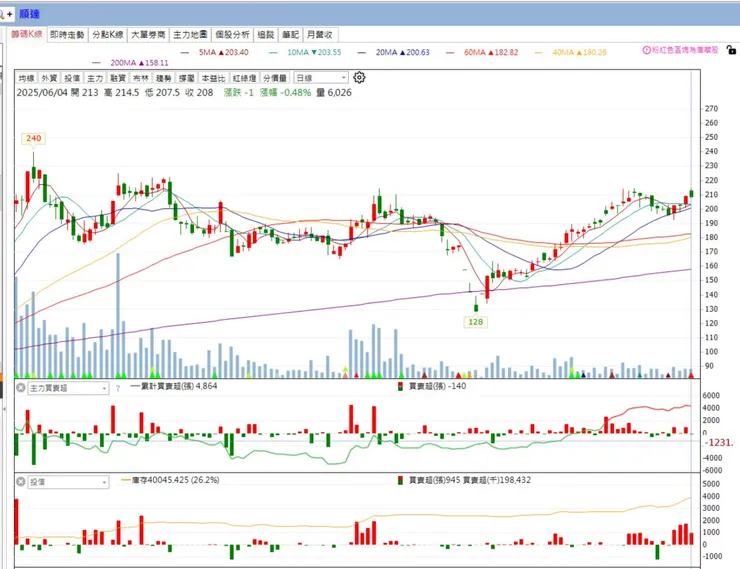This screenshot has width=740, height=569.
Task: Toggle the 主力 overlay
Action: tap(95, 78)
